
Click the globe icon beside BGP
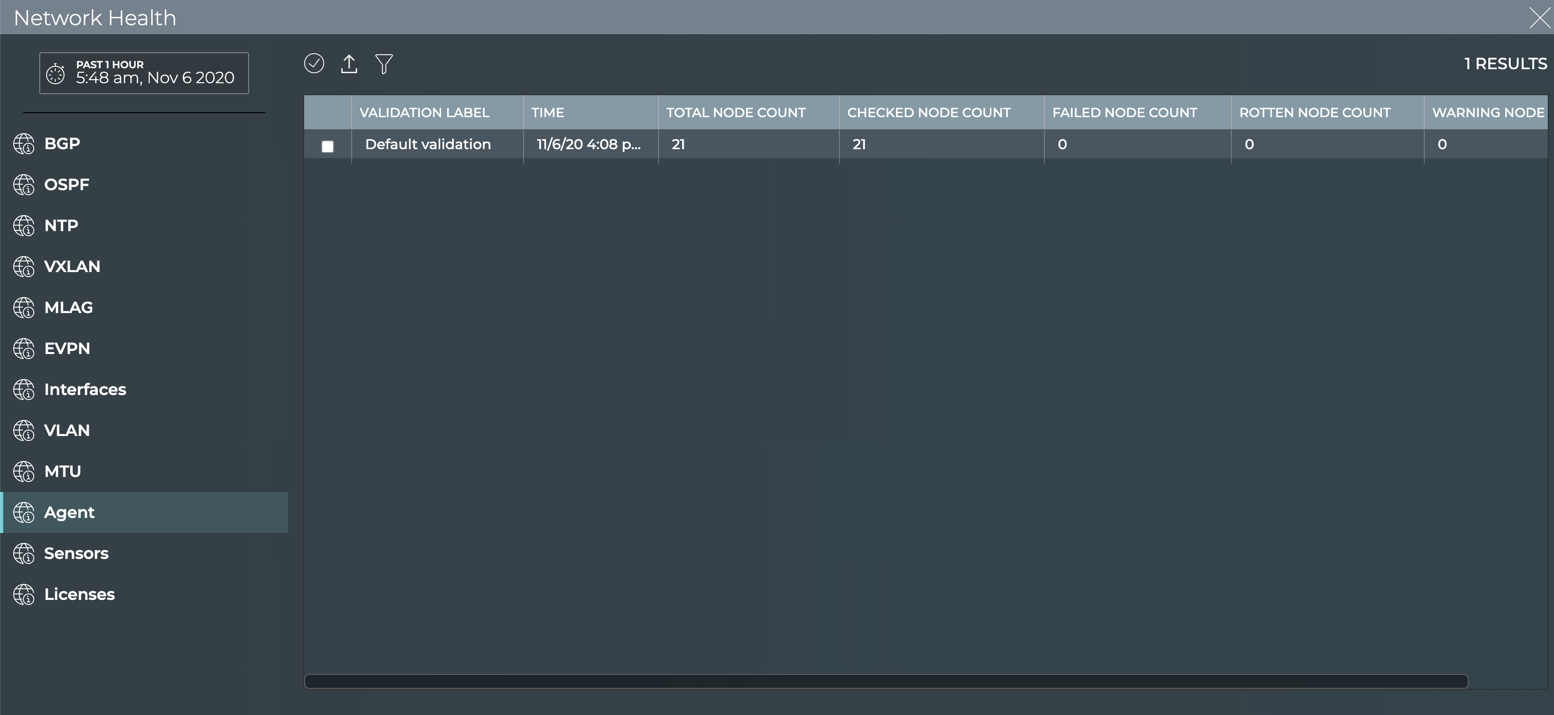[x=24, y=144]
